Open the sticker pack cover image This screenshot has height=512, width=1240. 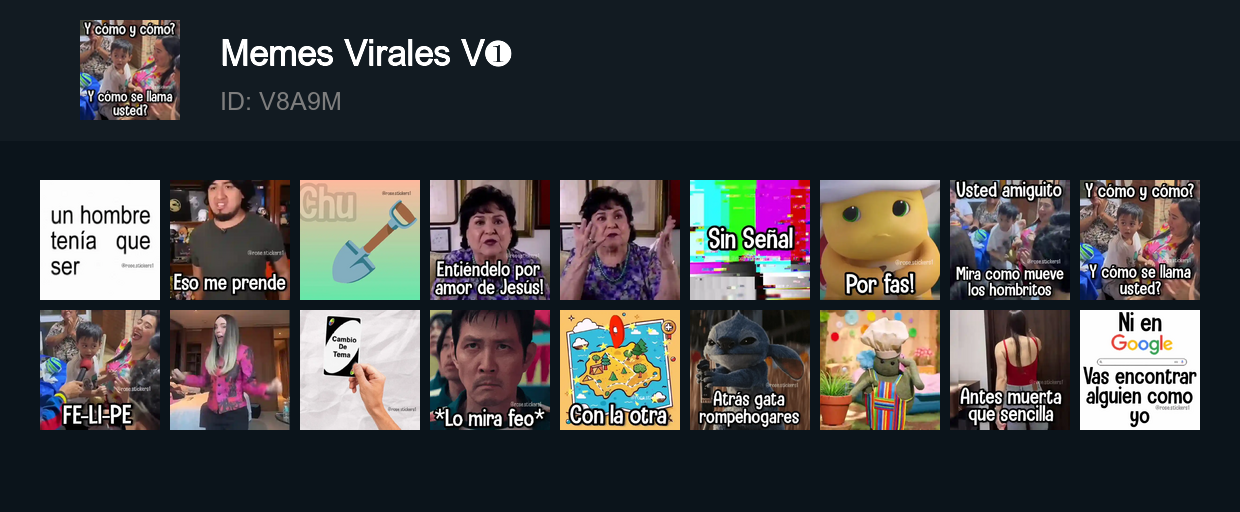[x=130, y=70]
